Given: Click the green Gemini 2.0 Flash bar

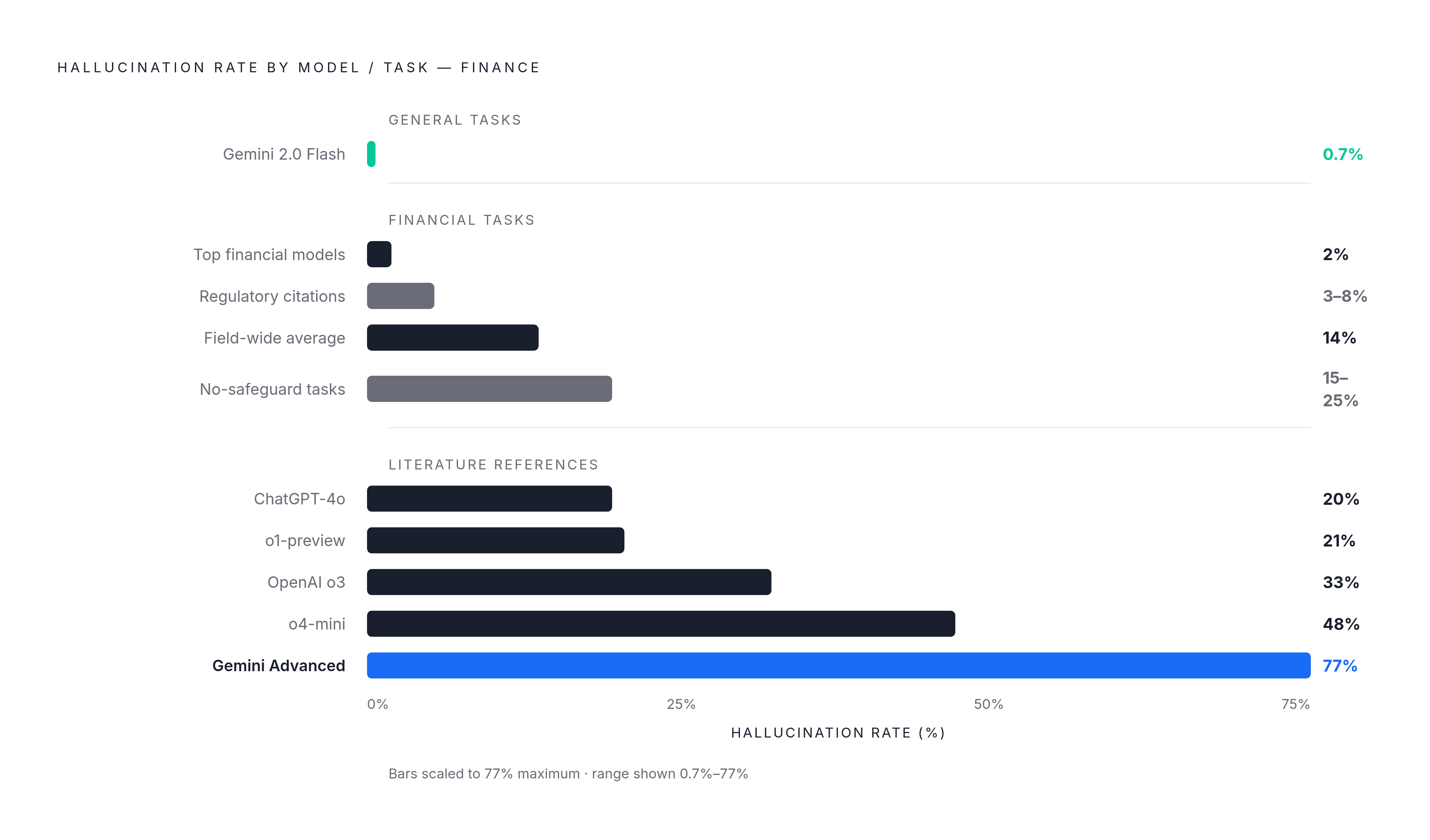Looking at the screenshot, I should pos(371,154).
